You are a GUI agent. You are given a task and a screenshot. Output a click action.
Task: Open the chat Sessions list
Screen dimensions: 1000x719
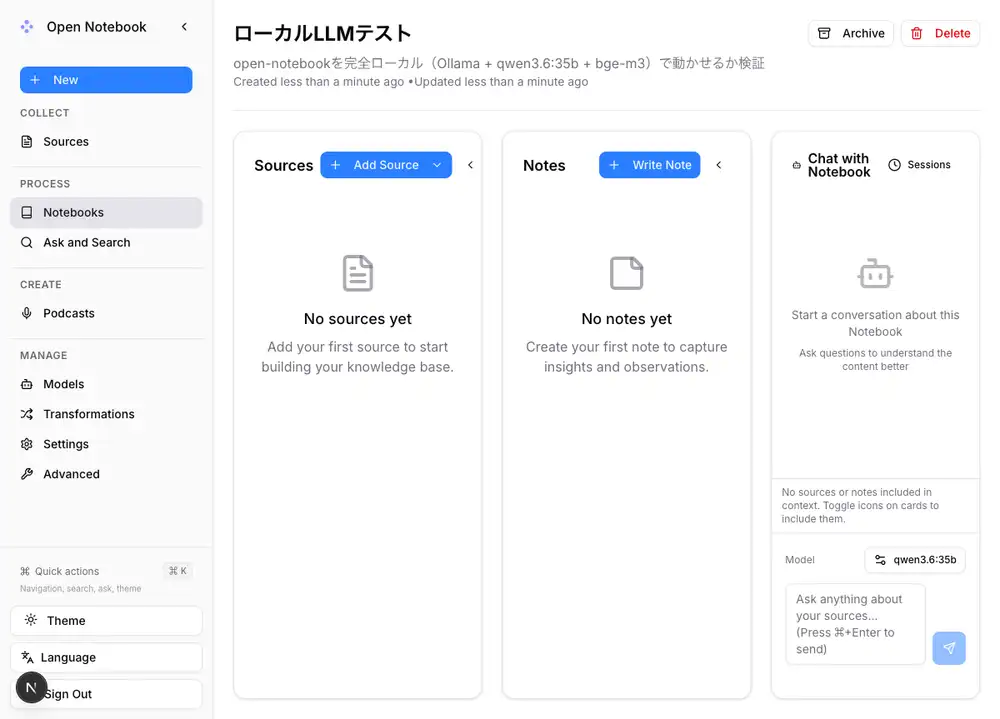[x=919, y=164]
